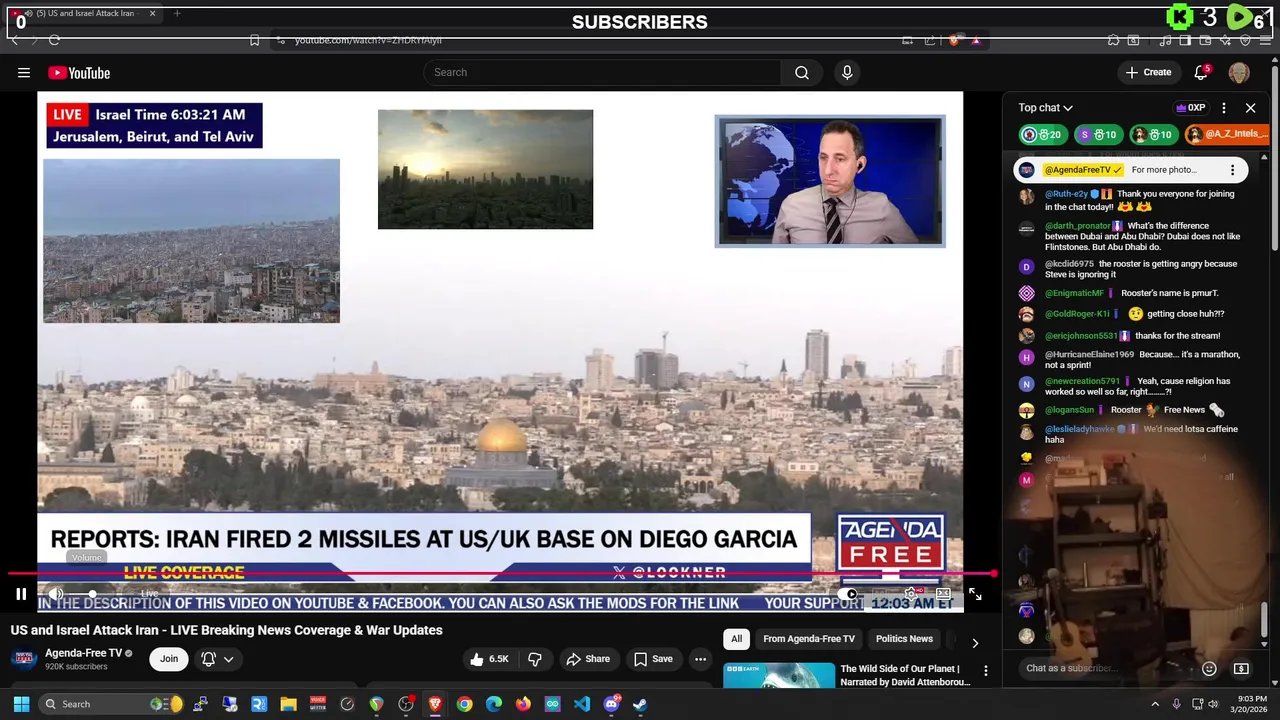Viewport: 1280px width, 720px height.
Task: Open Firefox from the taskbar
Action: [523, 704]
